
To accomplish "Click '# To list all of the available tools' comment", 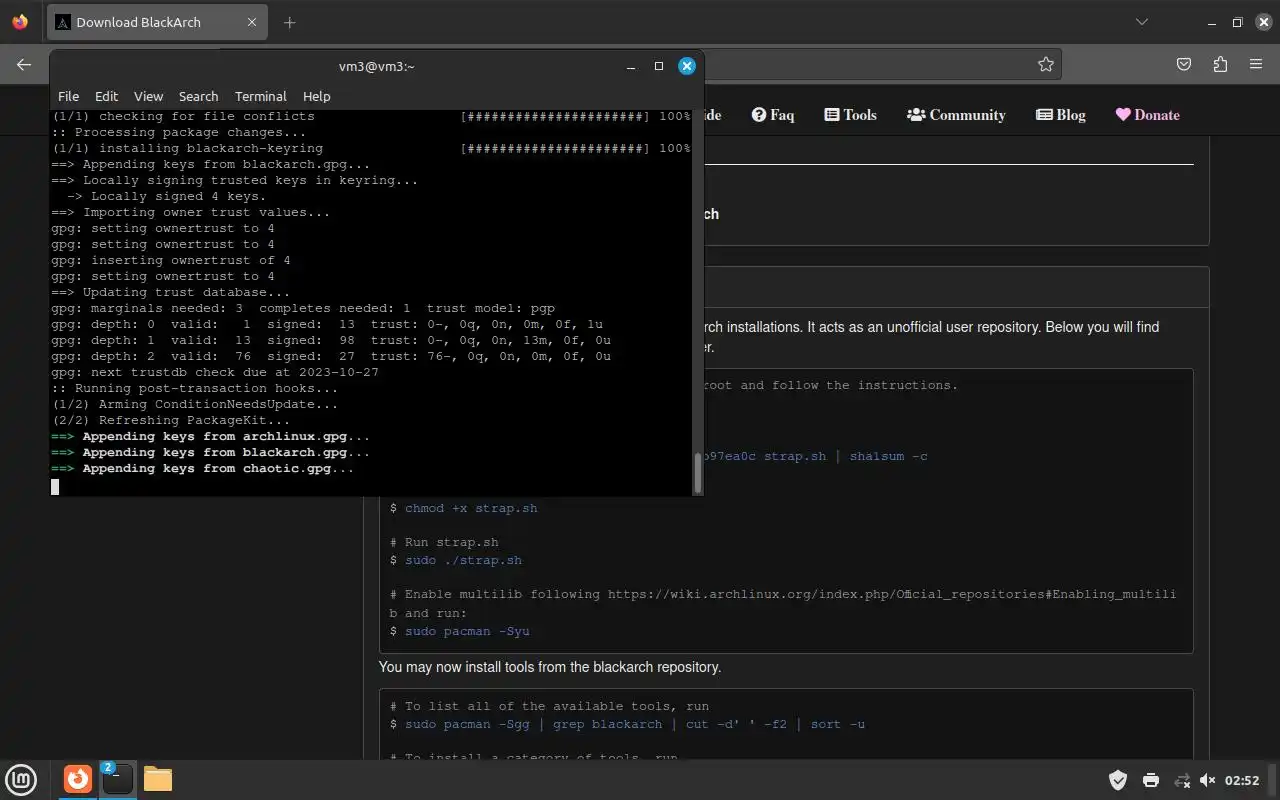I will coord(549,706).
